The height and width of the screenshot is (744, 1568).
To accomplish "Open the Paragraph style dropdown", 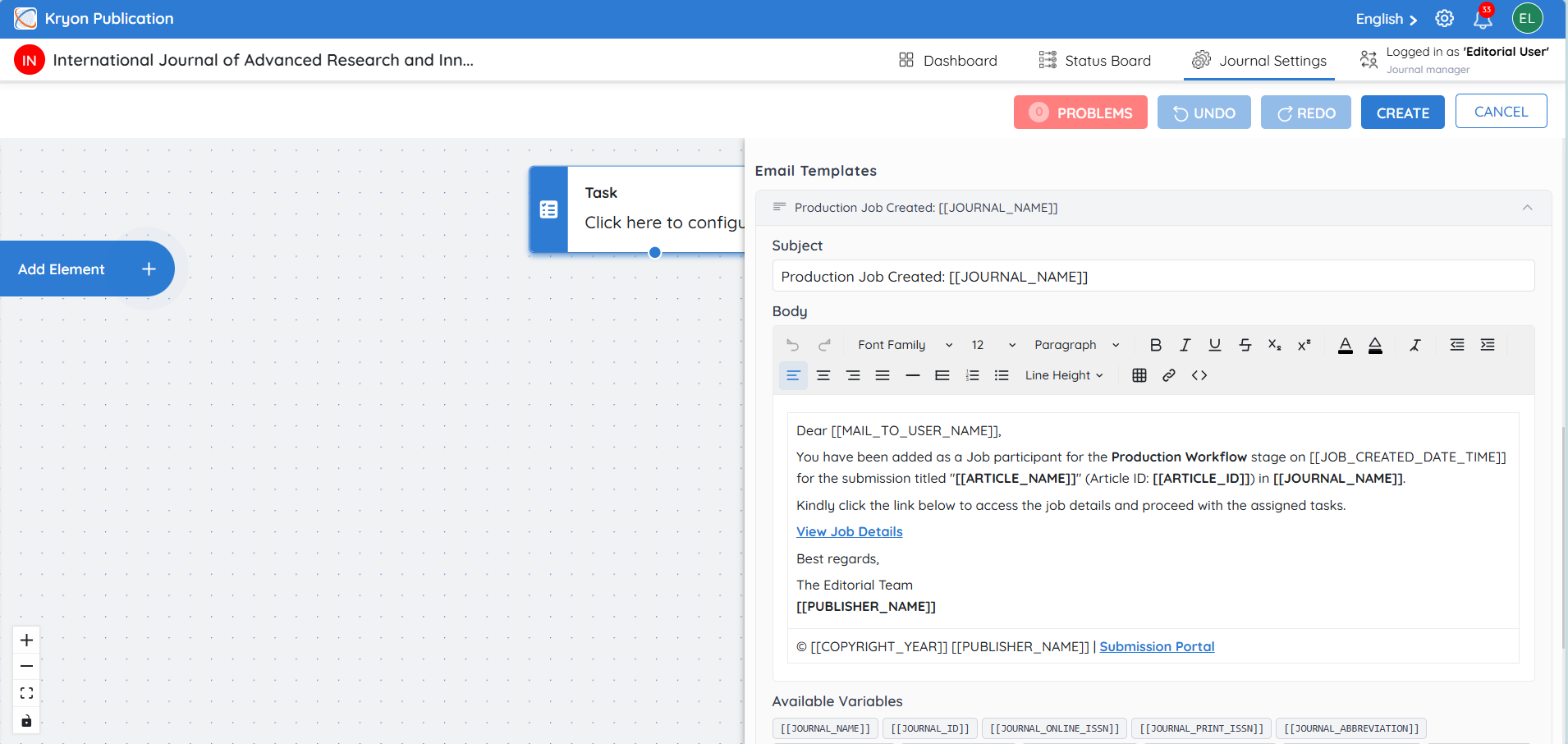I will pyautogui.click(x=1076, y=345).
